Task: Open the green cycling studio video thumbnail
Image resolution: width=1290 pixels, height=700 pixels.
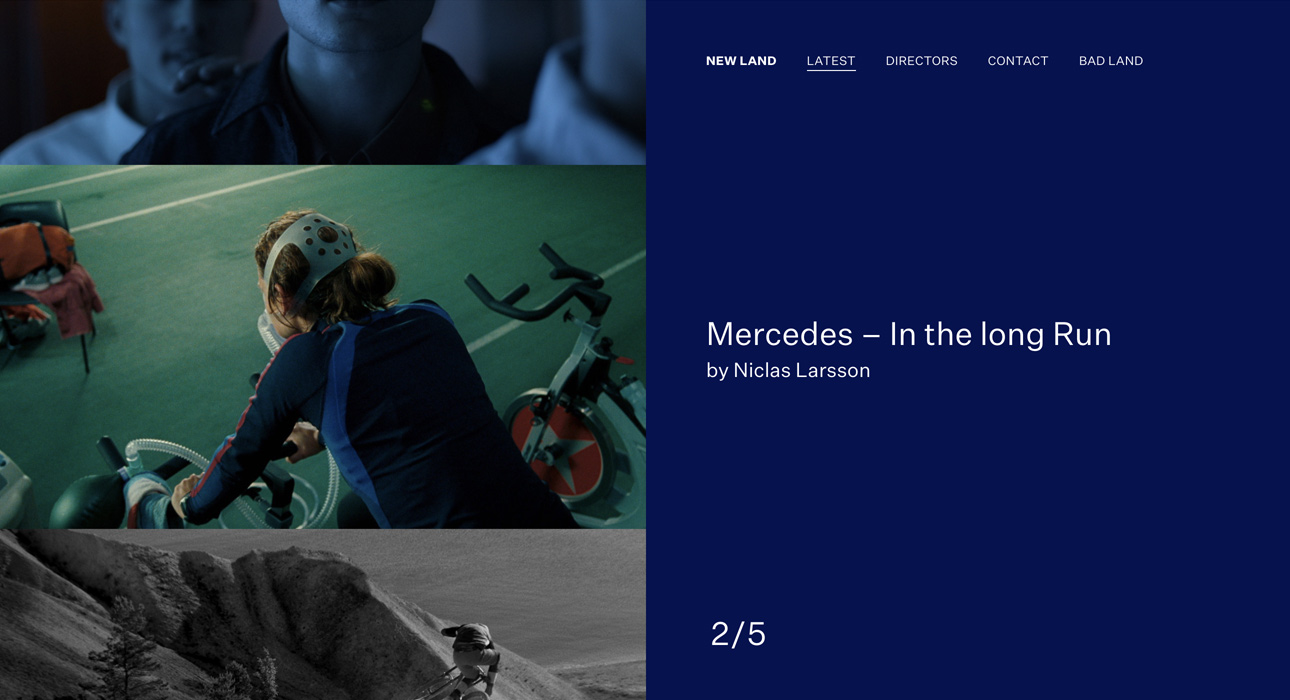Action: coord(323,347)
